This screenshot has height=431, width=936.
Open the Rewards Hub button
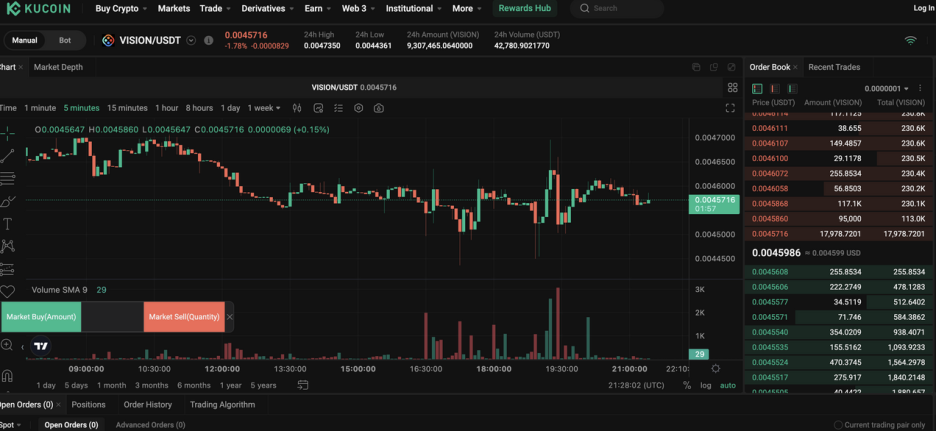525,8
